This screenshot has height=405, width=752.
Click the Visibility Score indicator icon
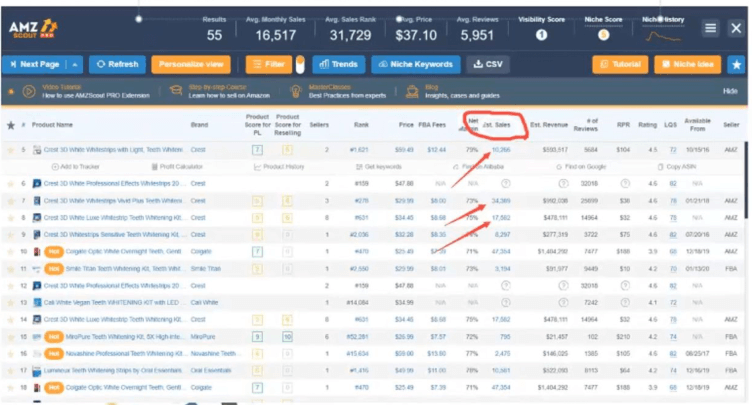[541, 35]
